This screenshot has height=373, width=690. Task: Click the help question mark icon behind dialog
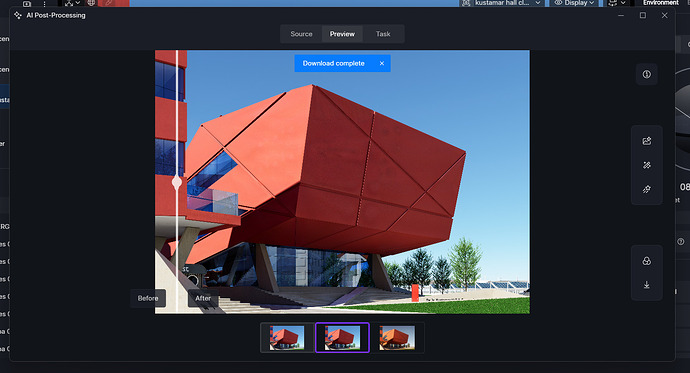point(681,241)
